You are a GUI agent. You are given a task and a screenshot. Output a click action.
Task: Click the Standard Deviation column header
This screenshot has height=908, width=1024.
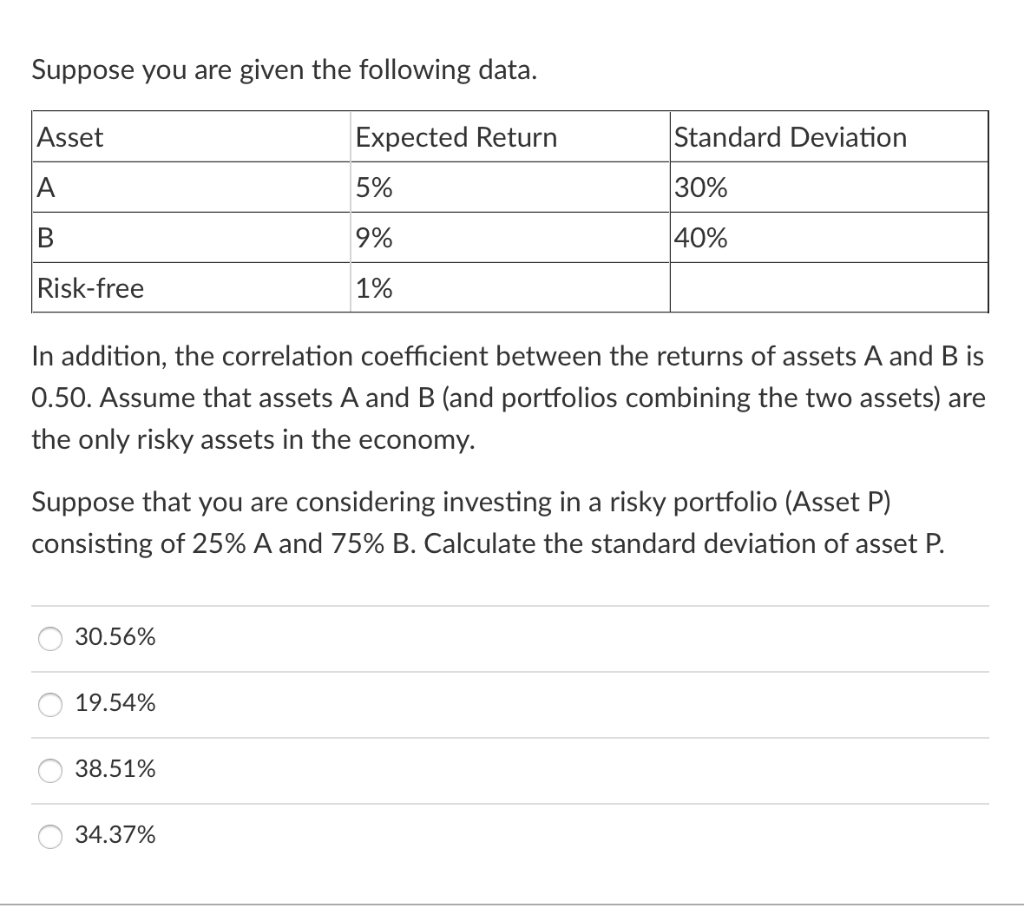(x=789, y=137)
